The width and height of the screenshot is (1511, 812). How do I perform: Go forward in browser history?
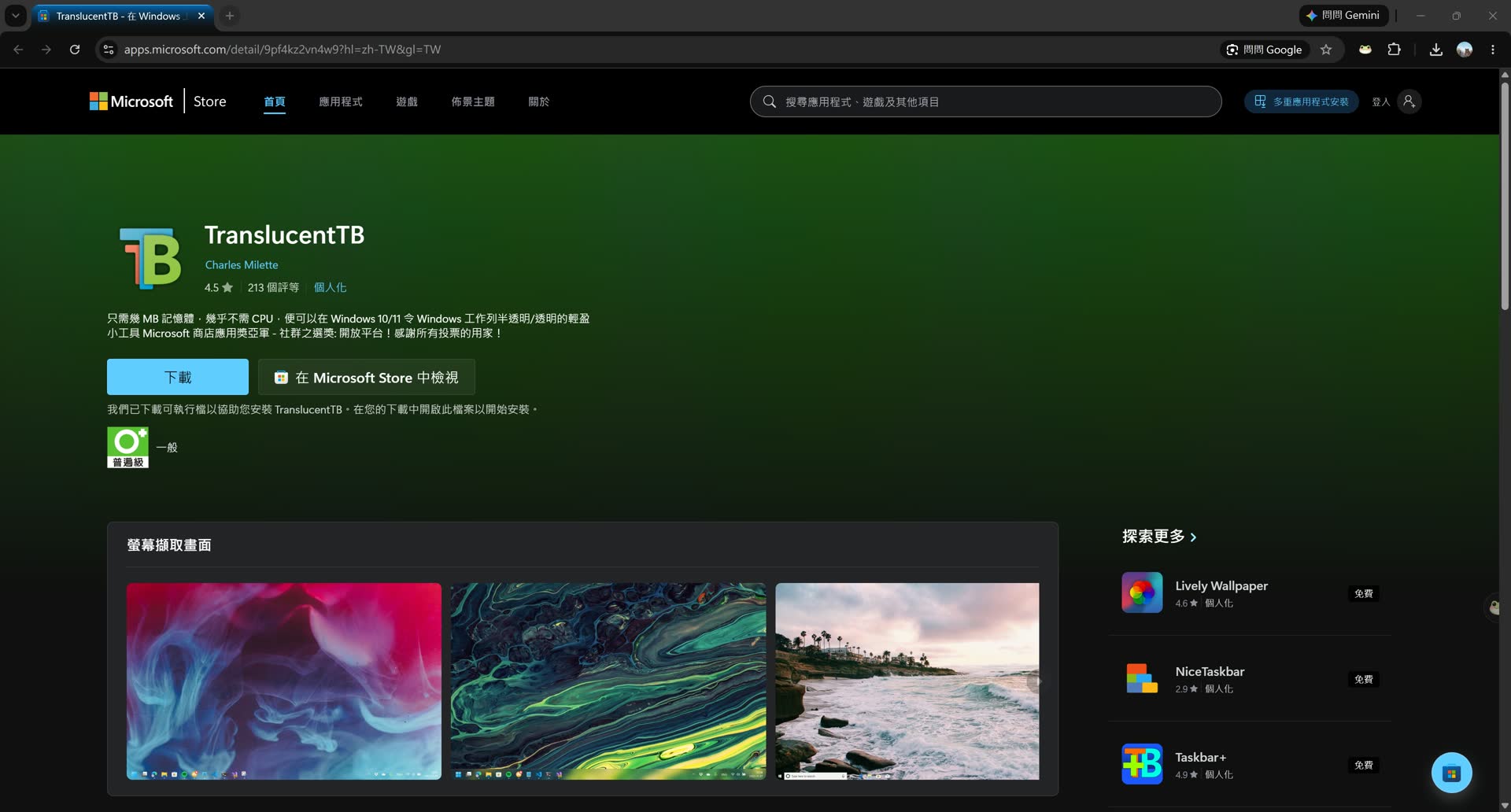point(46,50)
